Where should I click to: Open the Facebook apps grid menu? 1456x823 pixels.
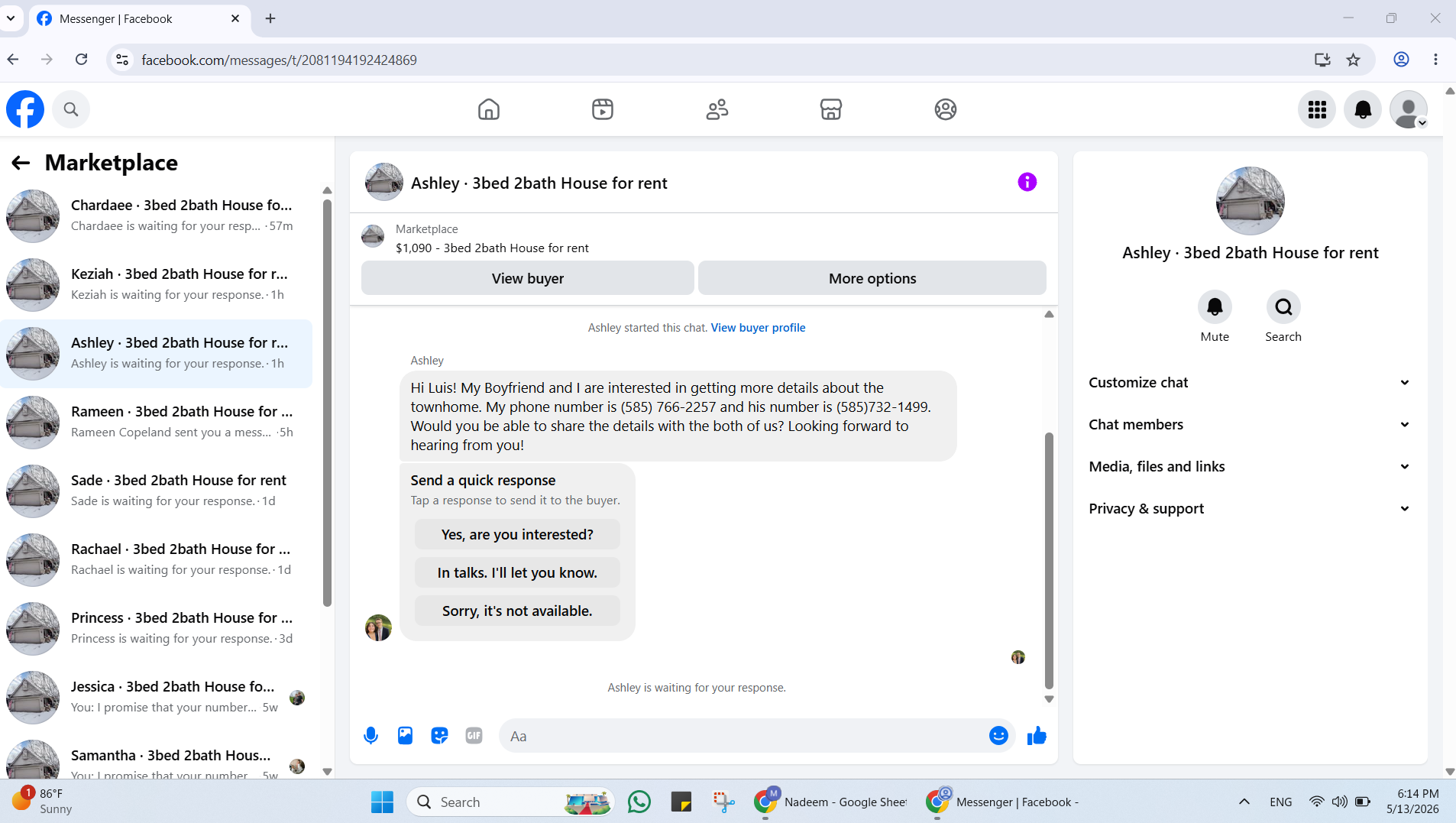coord(1317,109)
